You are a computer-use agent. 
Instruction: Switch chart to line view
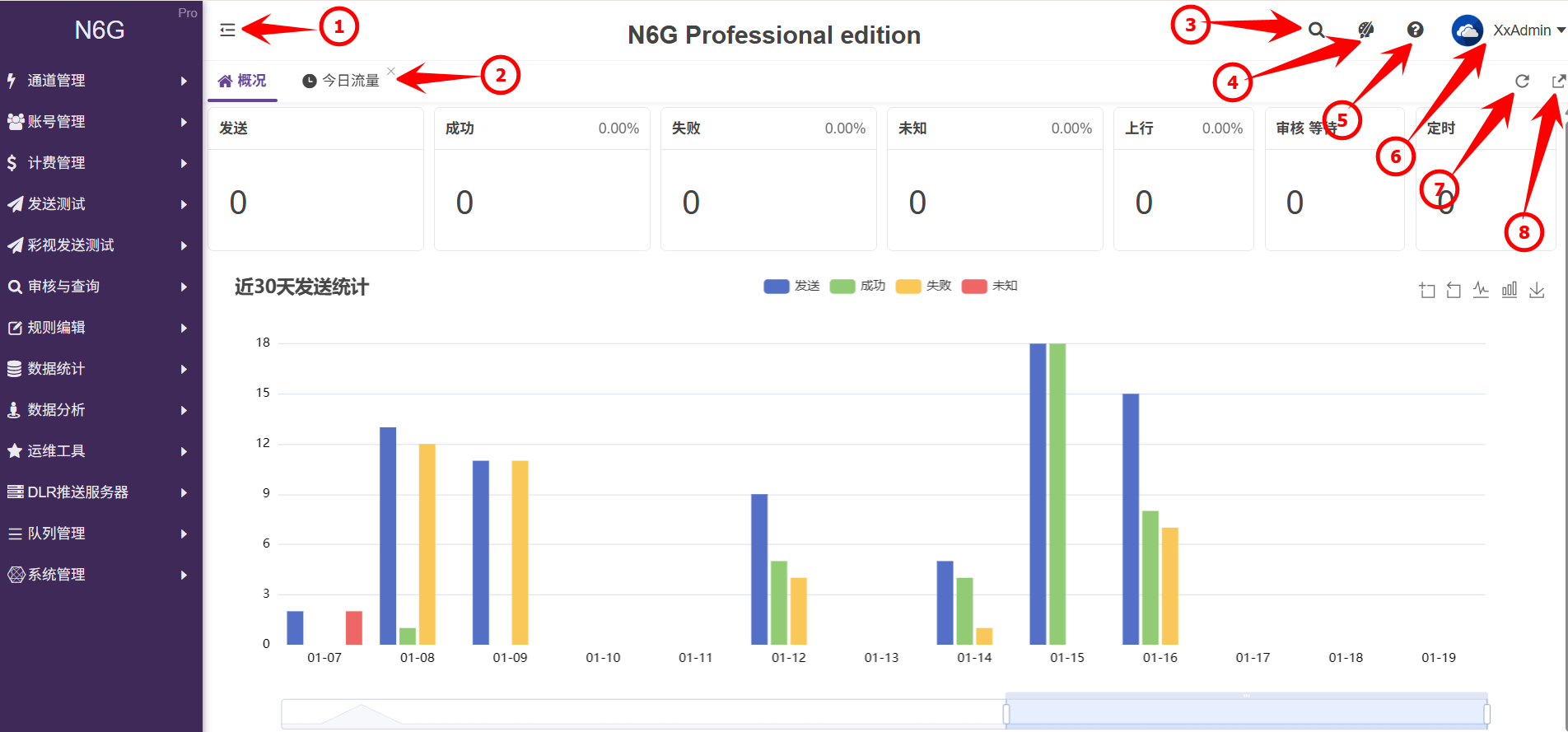(1481, 290)
